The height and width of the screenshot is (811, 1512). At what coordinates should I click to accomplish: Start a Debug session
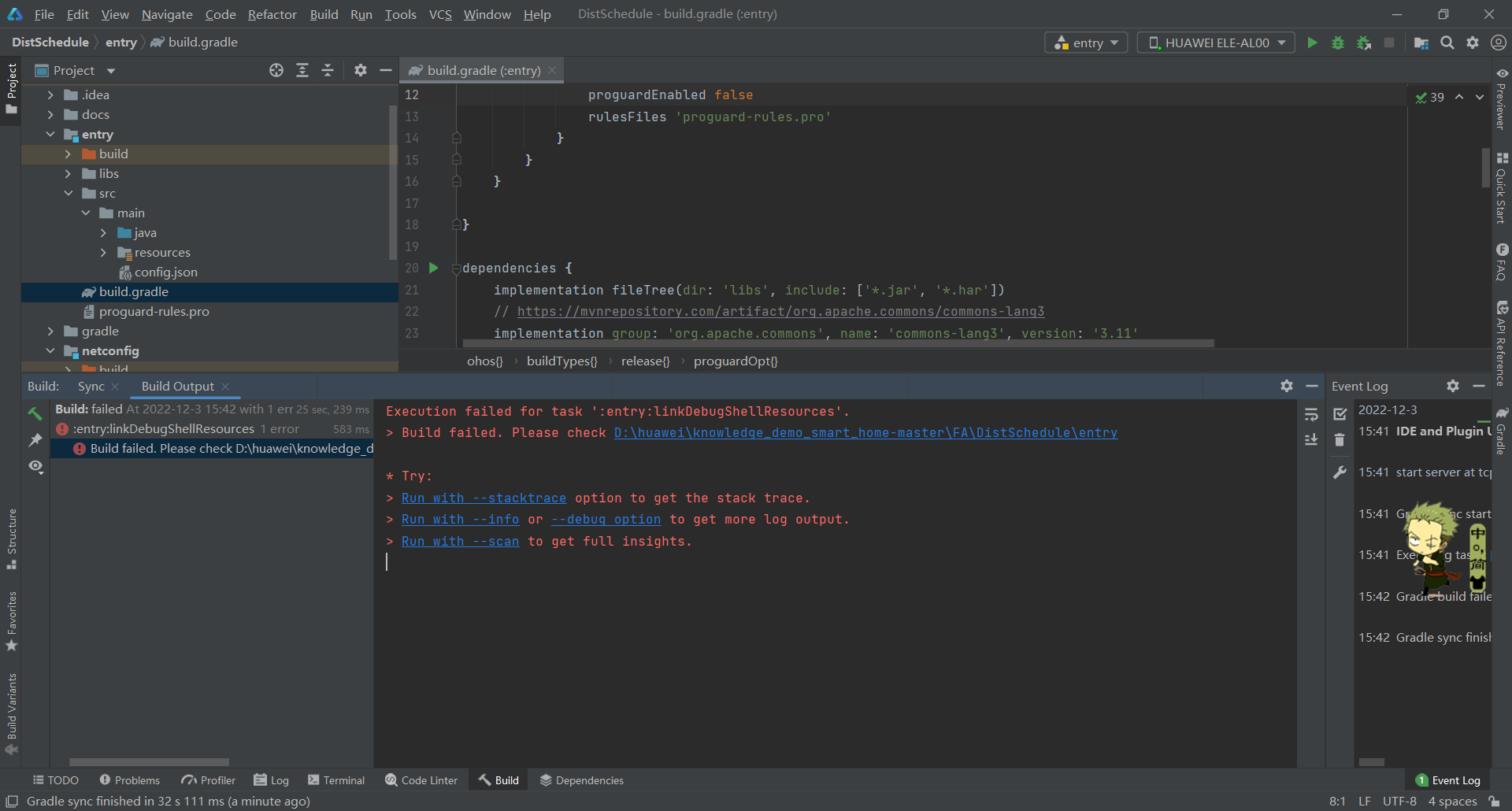coord(1338,43)
